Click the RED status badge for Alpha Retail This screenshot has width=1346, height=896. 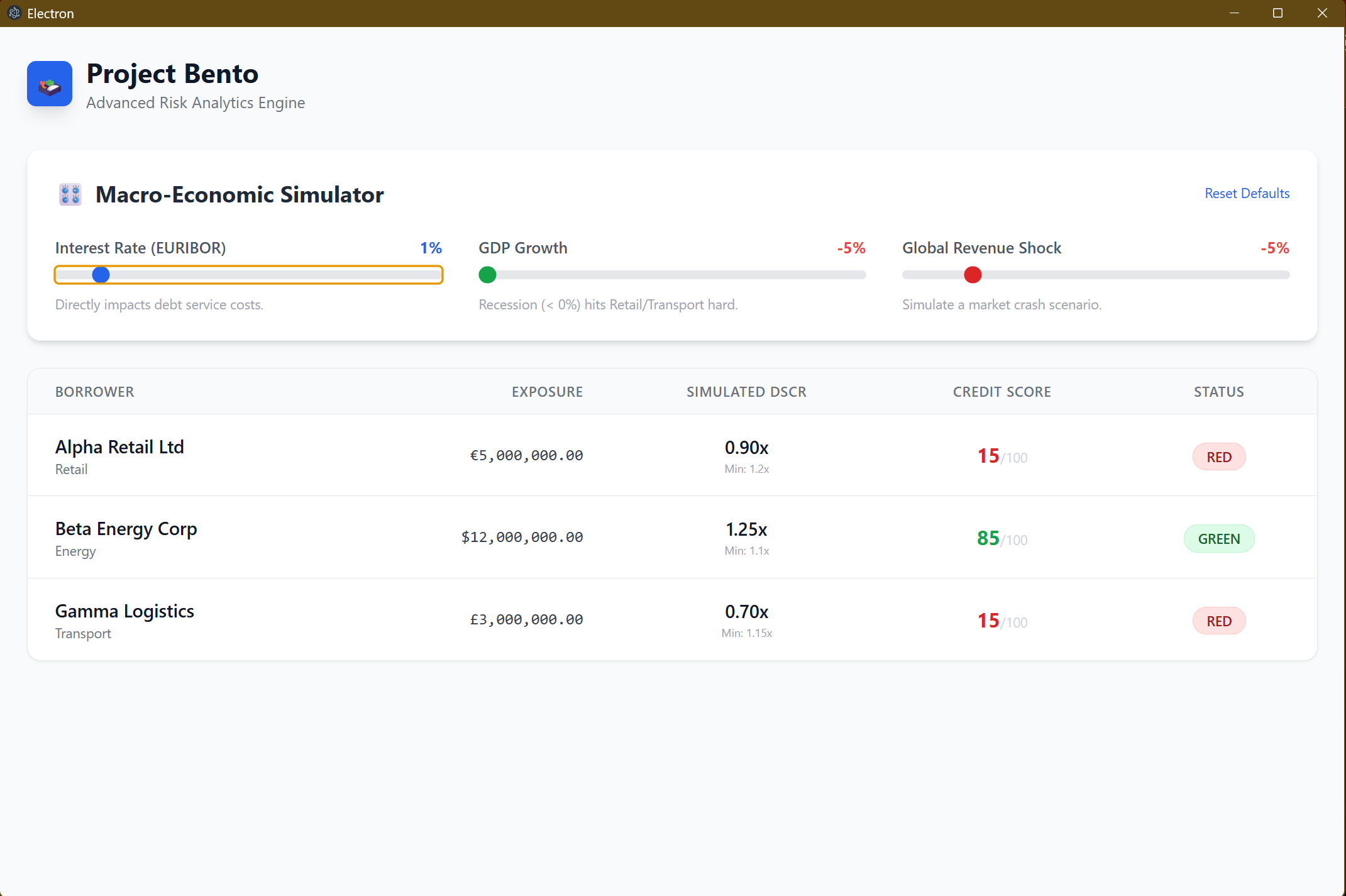[1218, 457]
